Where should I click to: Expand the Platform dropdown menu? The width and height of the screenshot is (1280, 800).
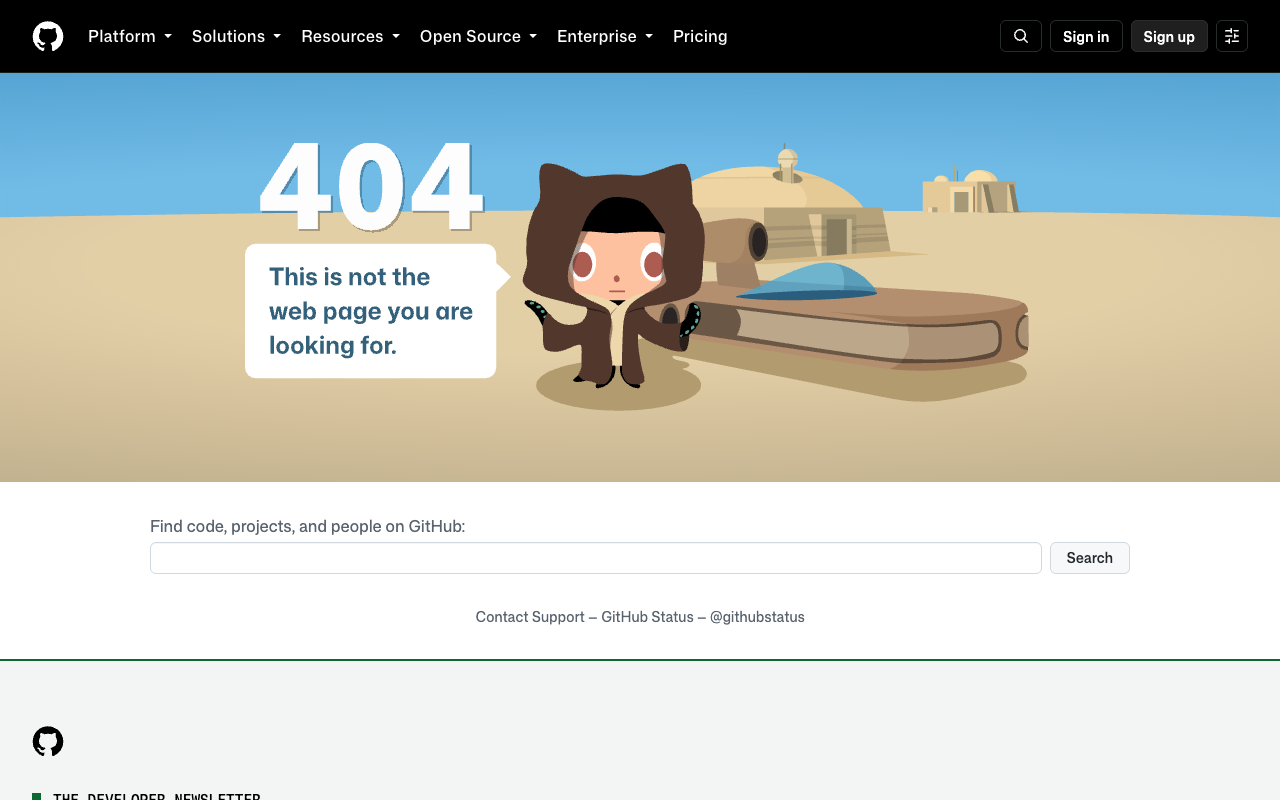click(x=130, y=36)
